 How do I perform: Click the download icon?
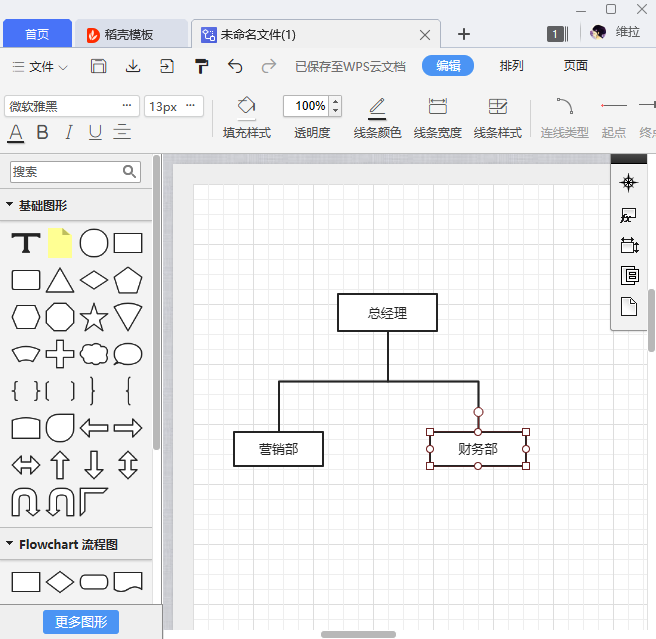click(x=133, y=66)
